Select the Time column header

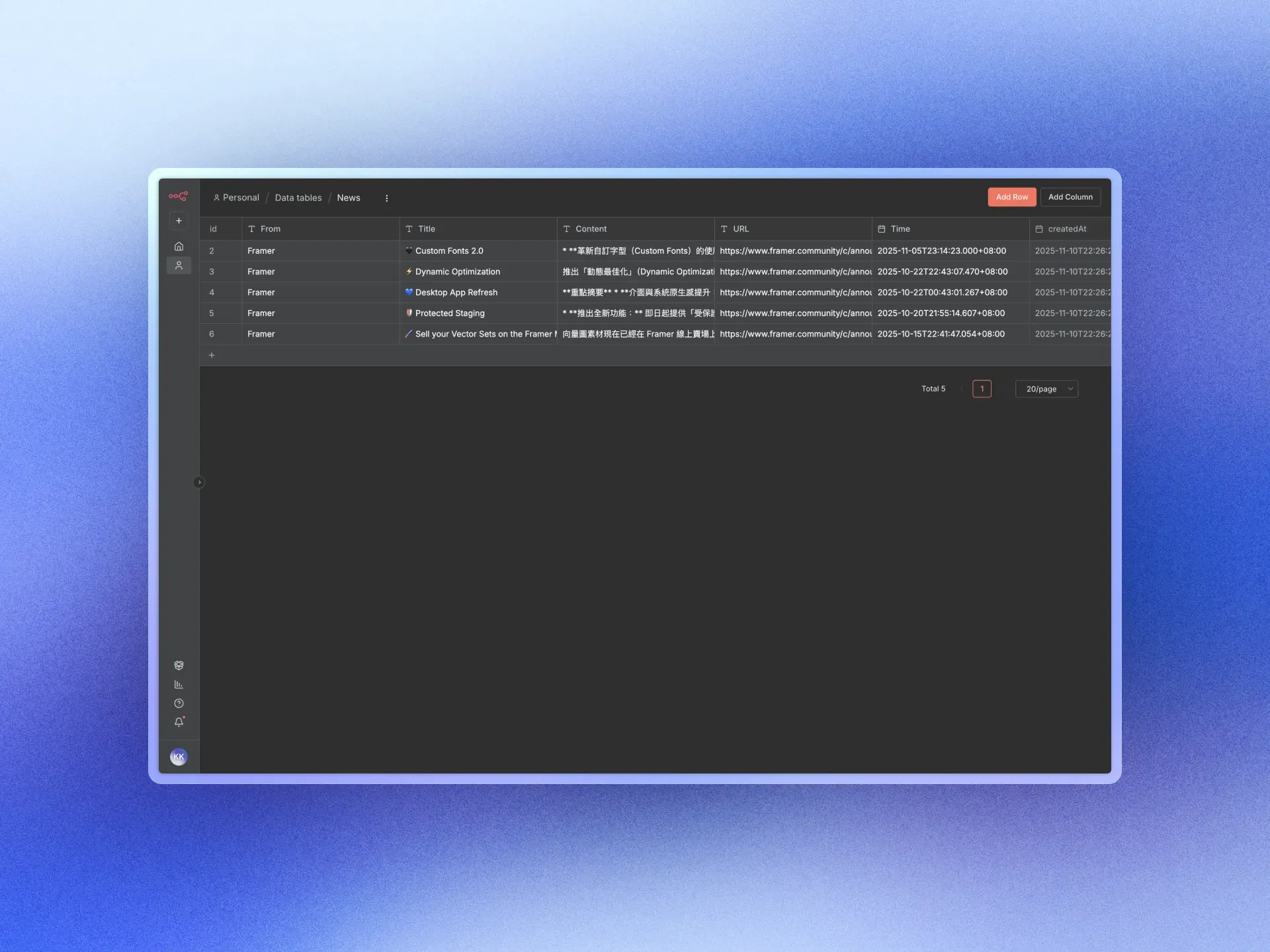(x=951, y=229)
